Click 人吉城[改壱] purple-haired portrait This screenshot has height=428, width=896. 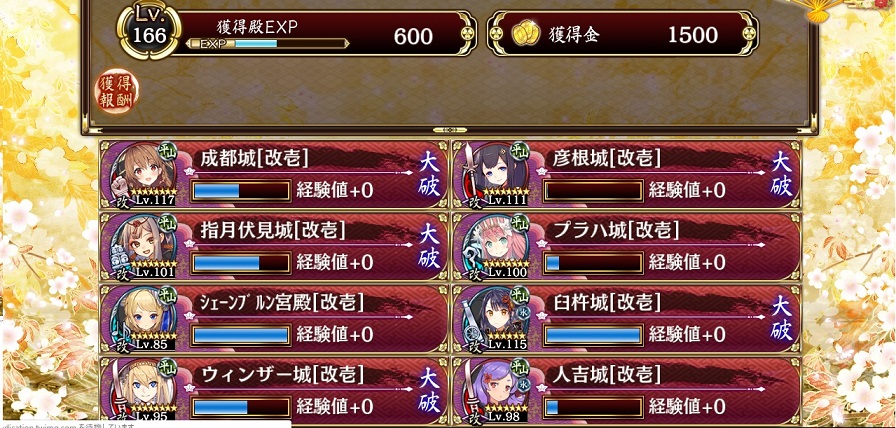point(495,390)
